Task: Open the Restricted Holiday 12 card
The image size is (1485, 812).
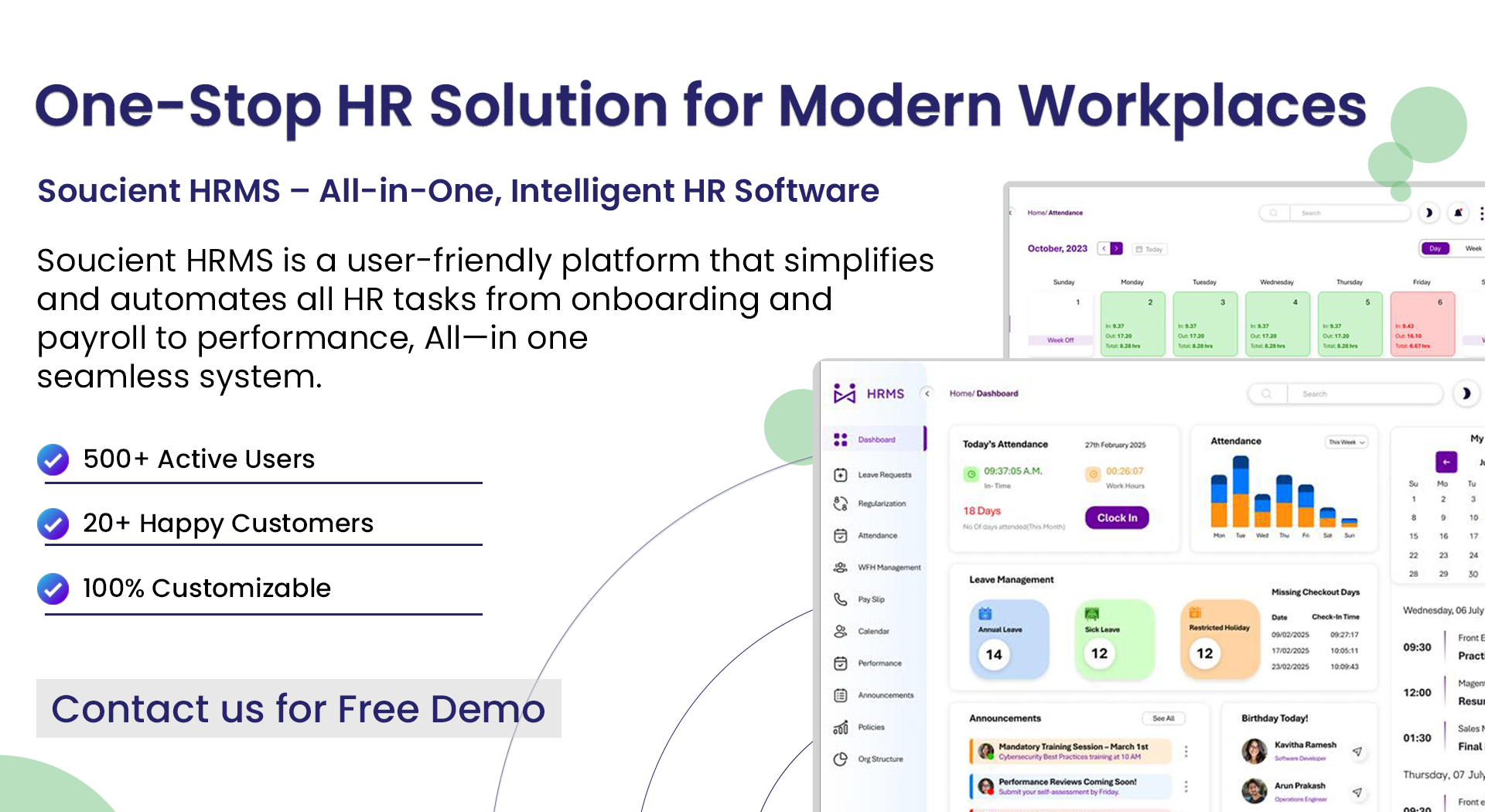Action: [x=1220, y=640]
